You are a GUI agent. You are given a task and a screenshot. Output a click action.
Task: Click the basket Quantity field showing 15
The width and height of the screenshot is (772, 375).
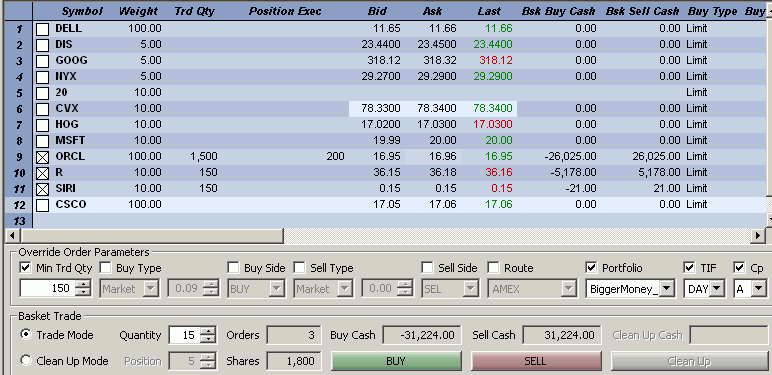[x=184, y=335]
